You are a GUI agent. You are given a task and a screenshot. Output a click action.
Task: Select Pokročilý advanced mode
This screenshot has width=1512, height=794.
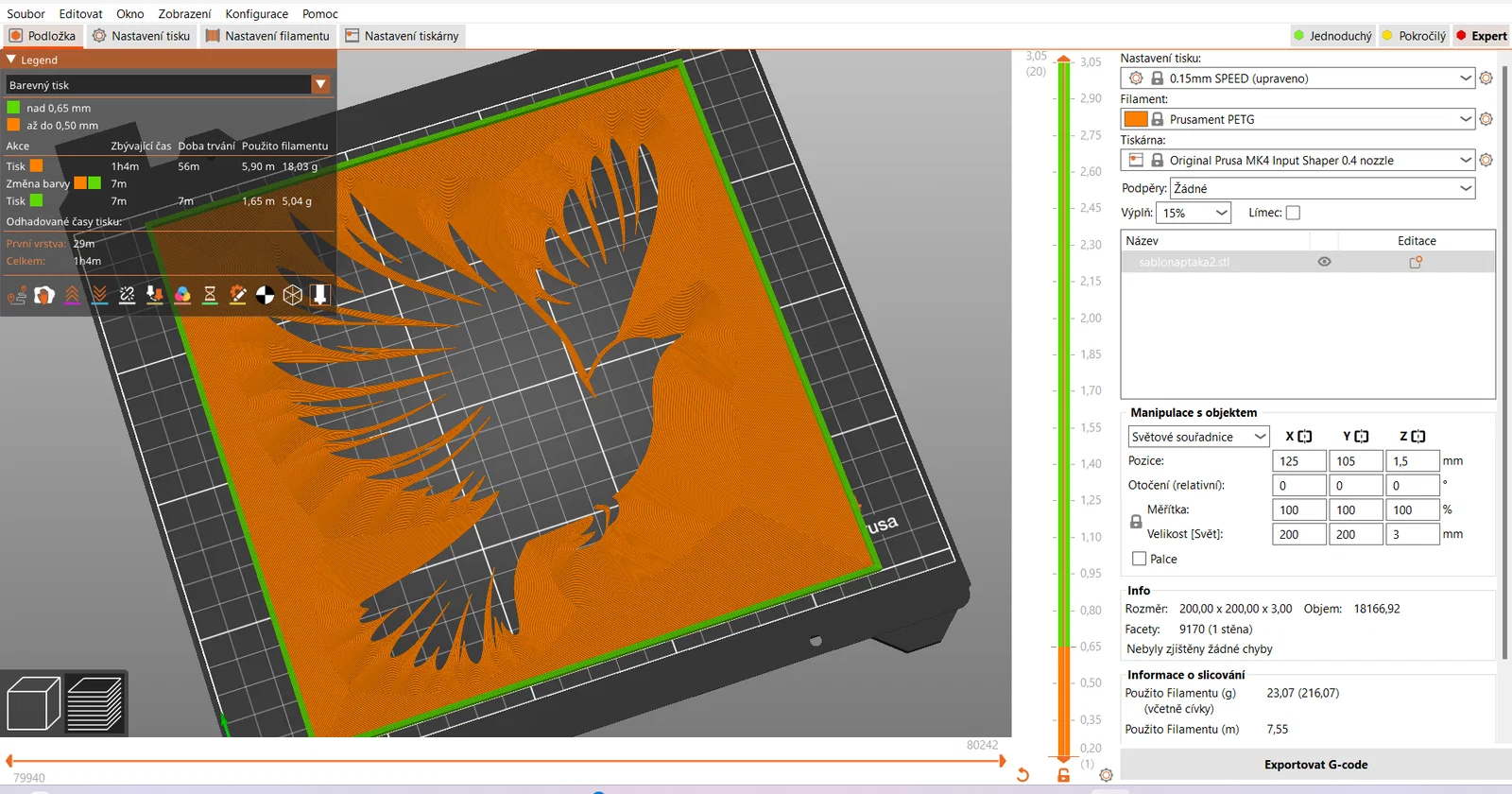pos(1414,36)
